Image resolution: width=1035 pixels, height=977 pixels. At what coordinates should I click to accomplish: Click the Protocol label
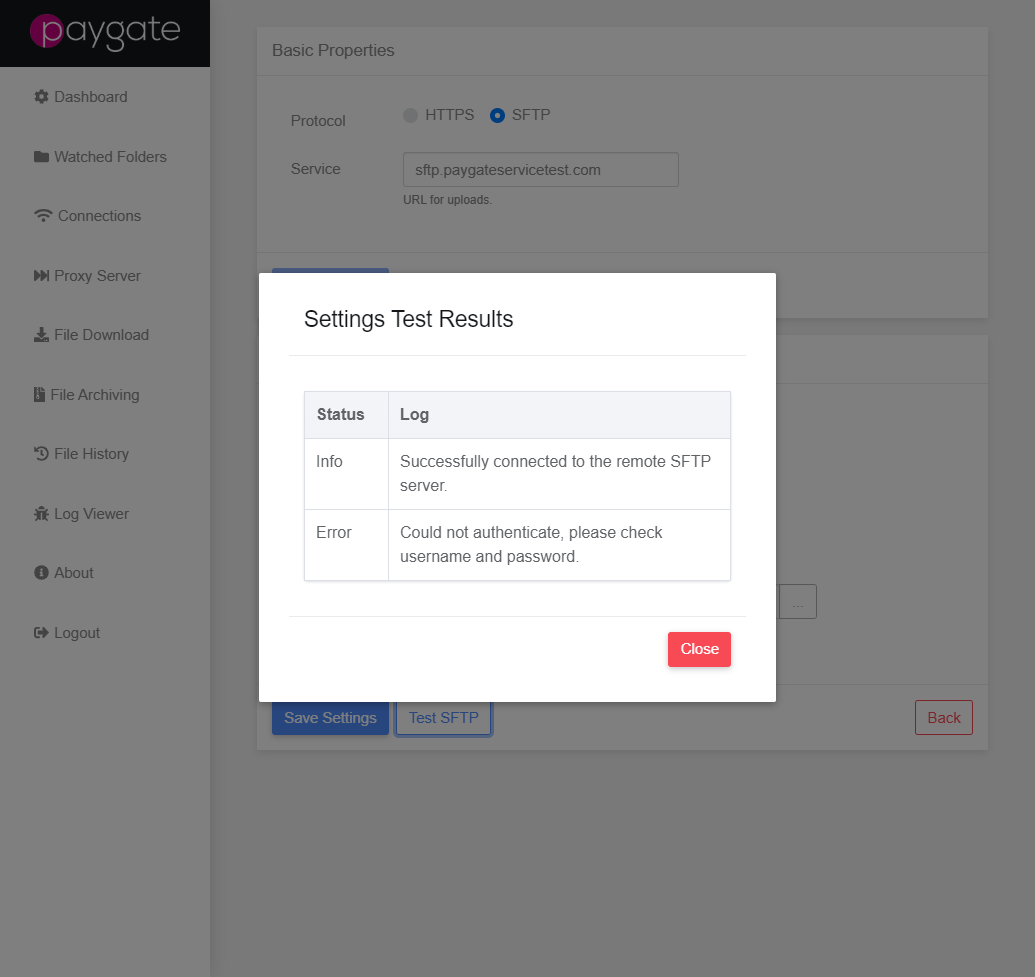click(x=317, y=121)
